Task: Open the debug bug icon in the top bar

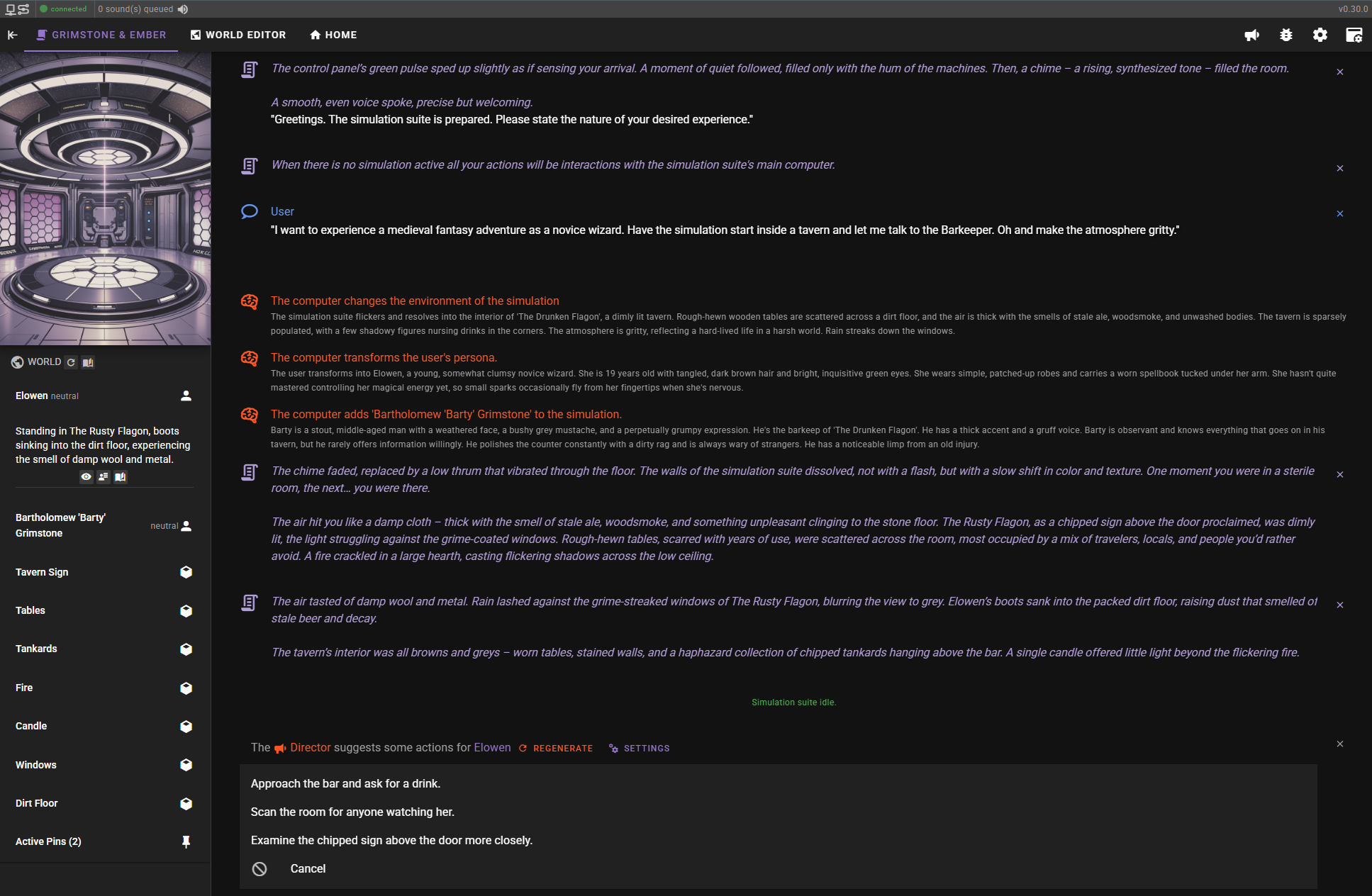Action: tap(1286, 35)
